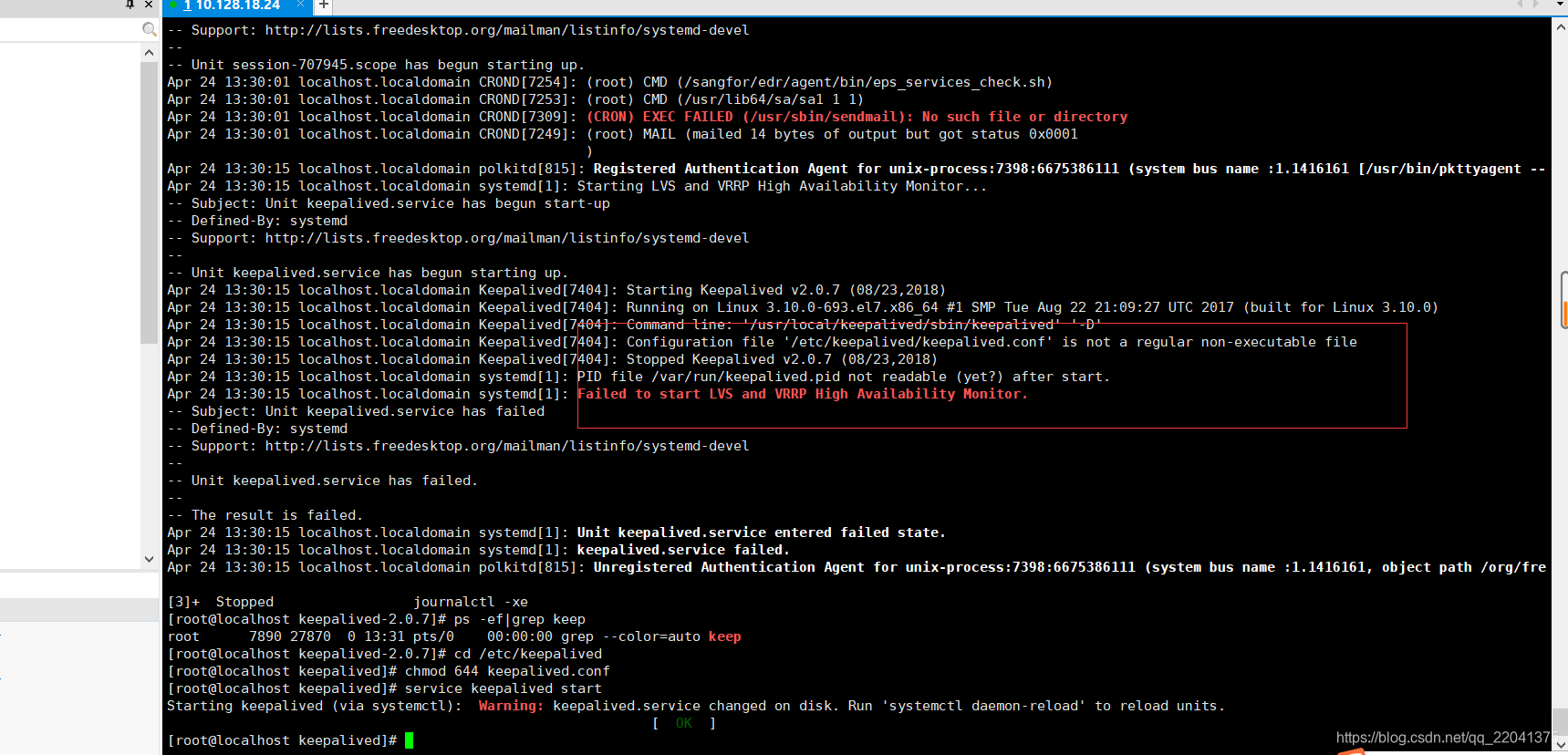The width and height of the screenshot is (1568, 755).
Task: Pin the left session panel
Action: pyautogui.click(x=130, y=5)
